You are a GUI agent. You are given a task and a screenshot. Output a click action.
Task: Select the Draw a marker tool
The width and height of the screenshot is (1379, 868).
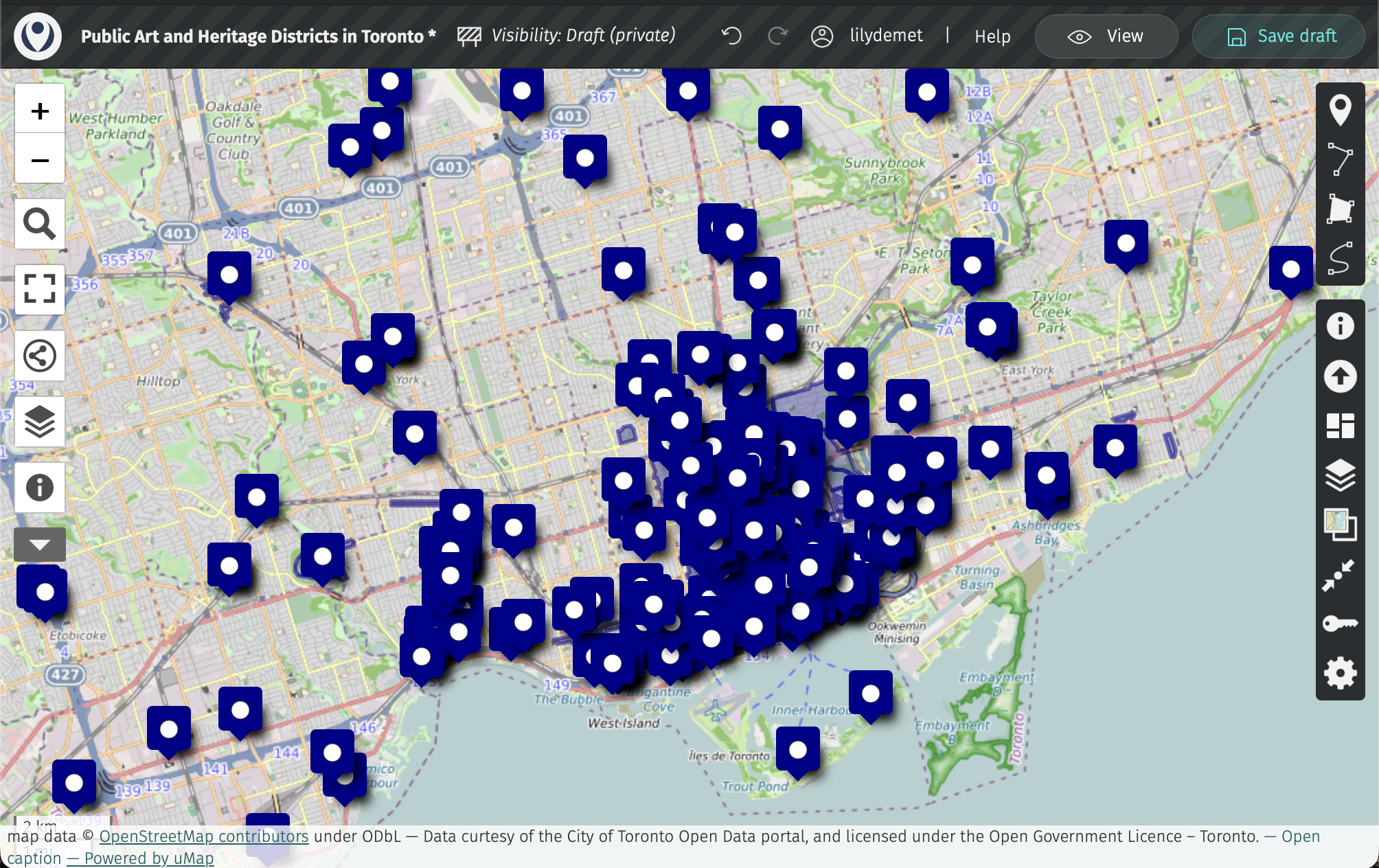click(x=1340, y=110)
